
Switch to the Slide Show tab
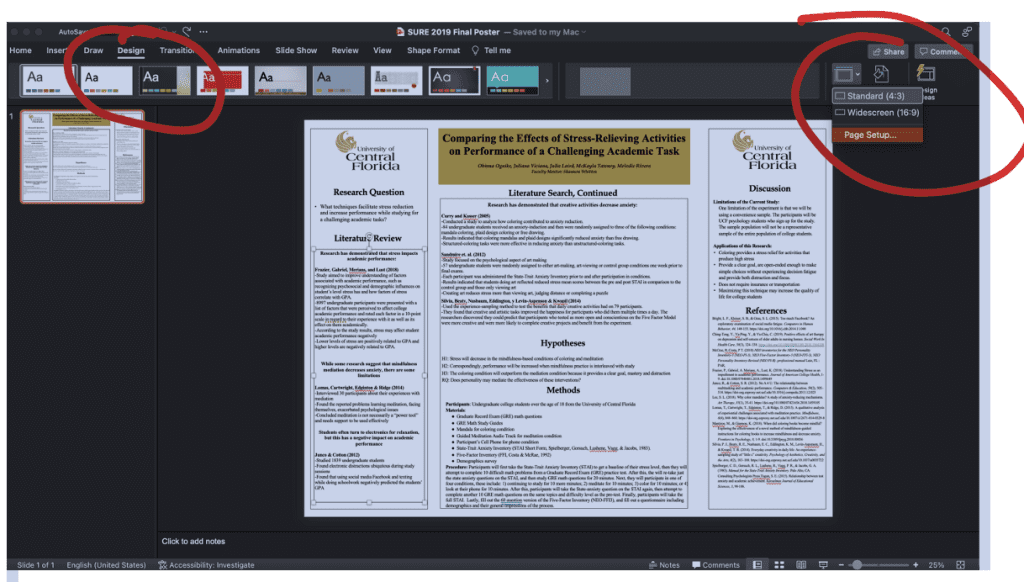click(x=296, y=50)
